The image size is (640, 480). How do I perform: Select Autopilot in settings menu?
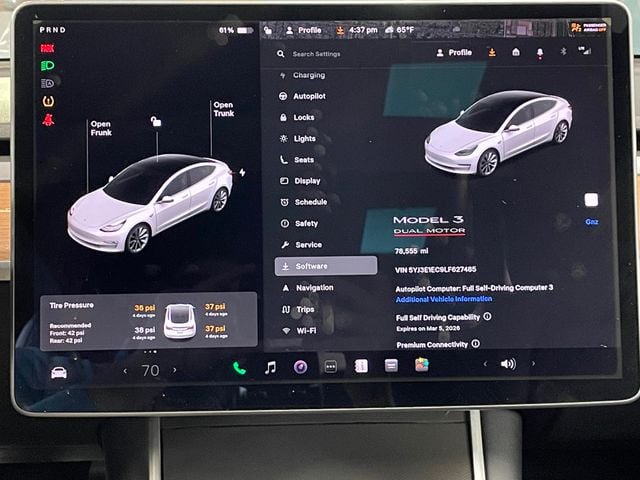[308, 96]
